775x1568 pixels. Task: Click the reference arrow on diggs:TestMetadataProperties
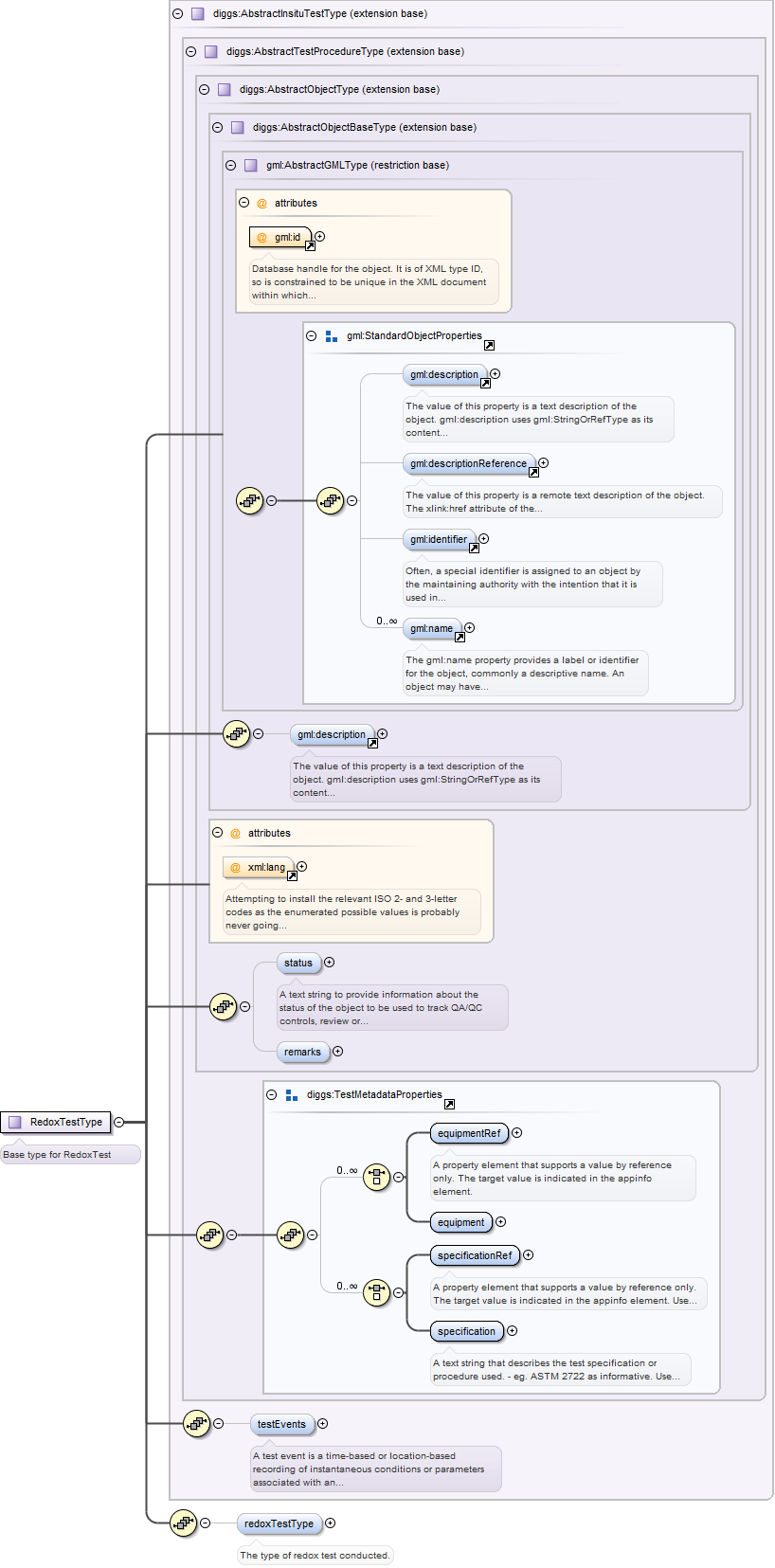[x=449, y=1105]
